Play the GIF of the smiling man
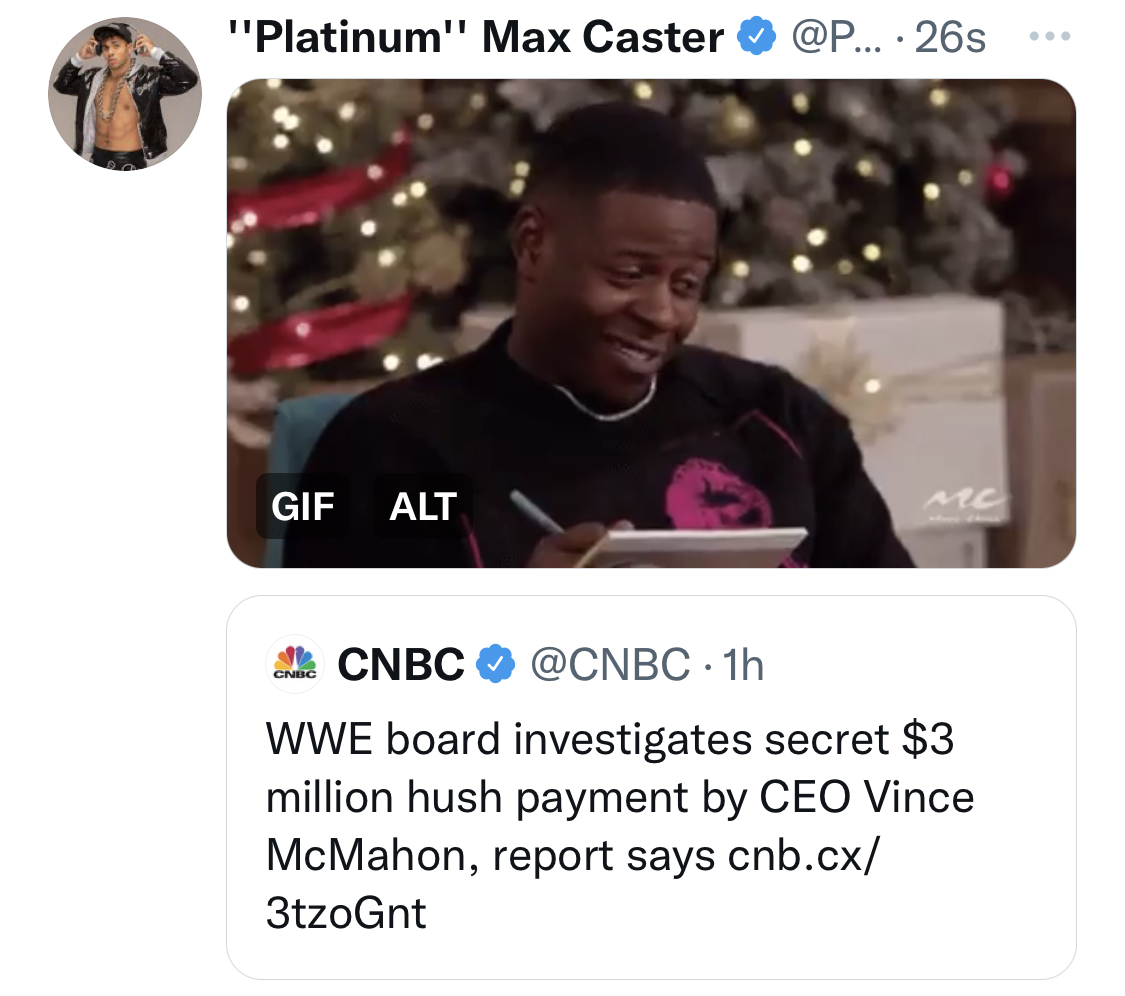 pos(651,323)
